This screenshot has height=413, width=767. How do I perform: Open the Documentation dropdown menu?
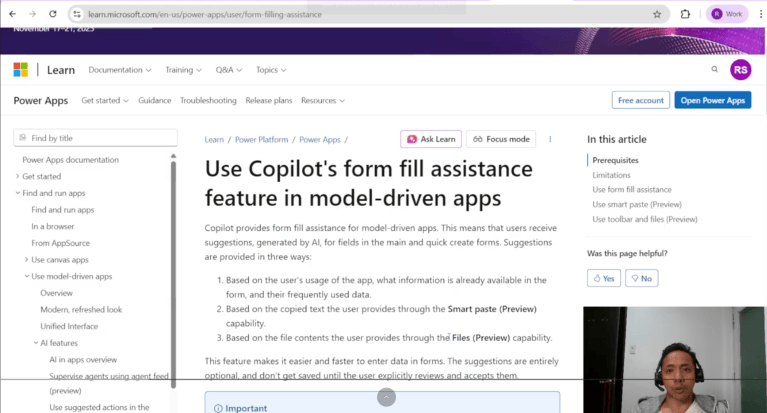[x=120, y=70]
